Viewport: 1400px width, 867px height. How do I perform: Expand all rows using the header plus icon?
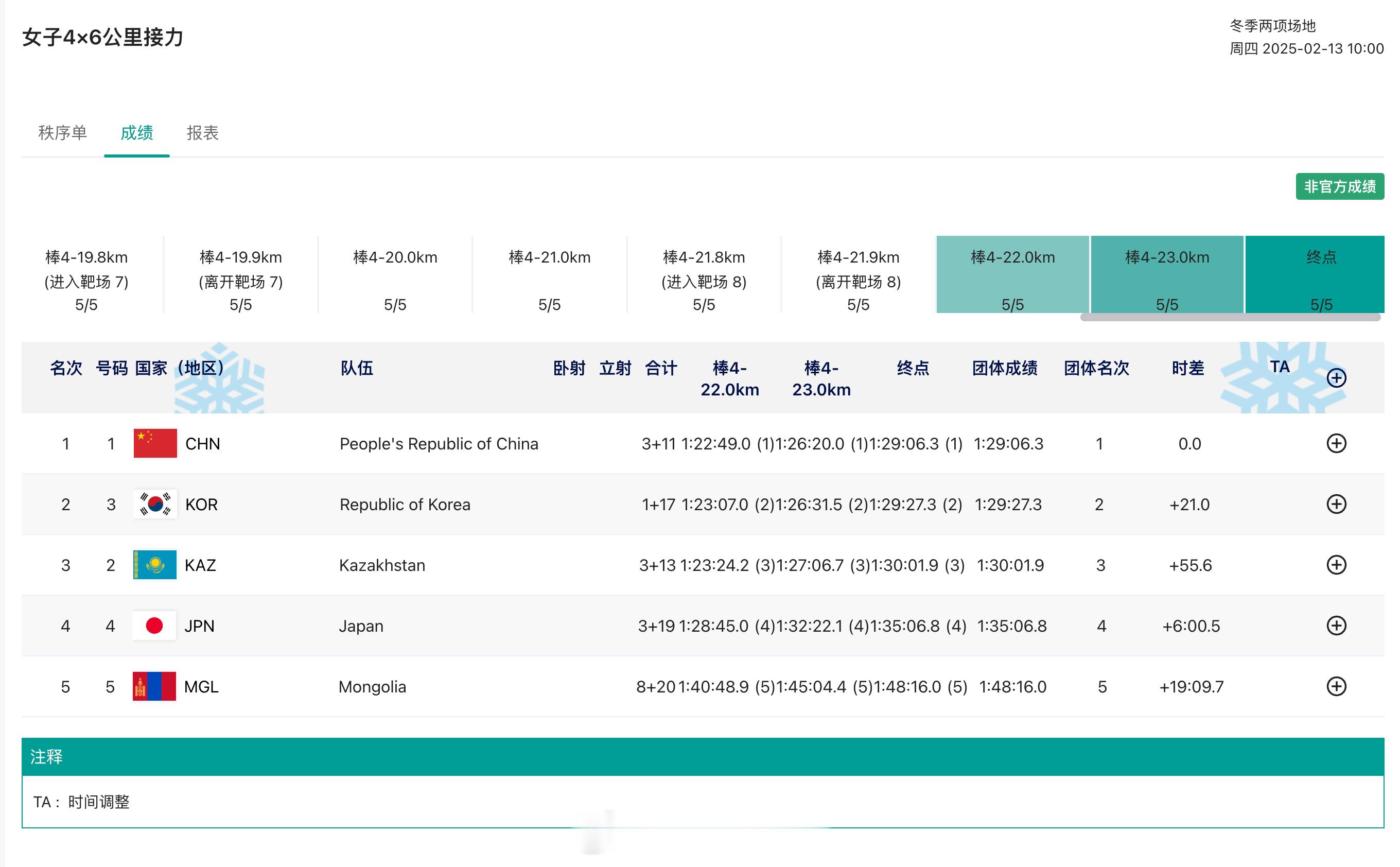pyautogui.click(x=1336, y=378)
